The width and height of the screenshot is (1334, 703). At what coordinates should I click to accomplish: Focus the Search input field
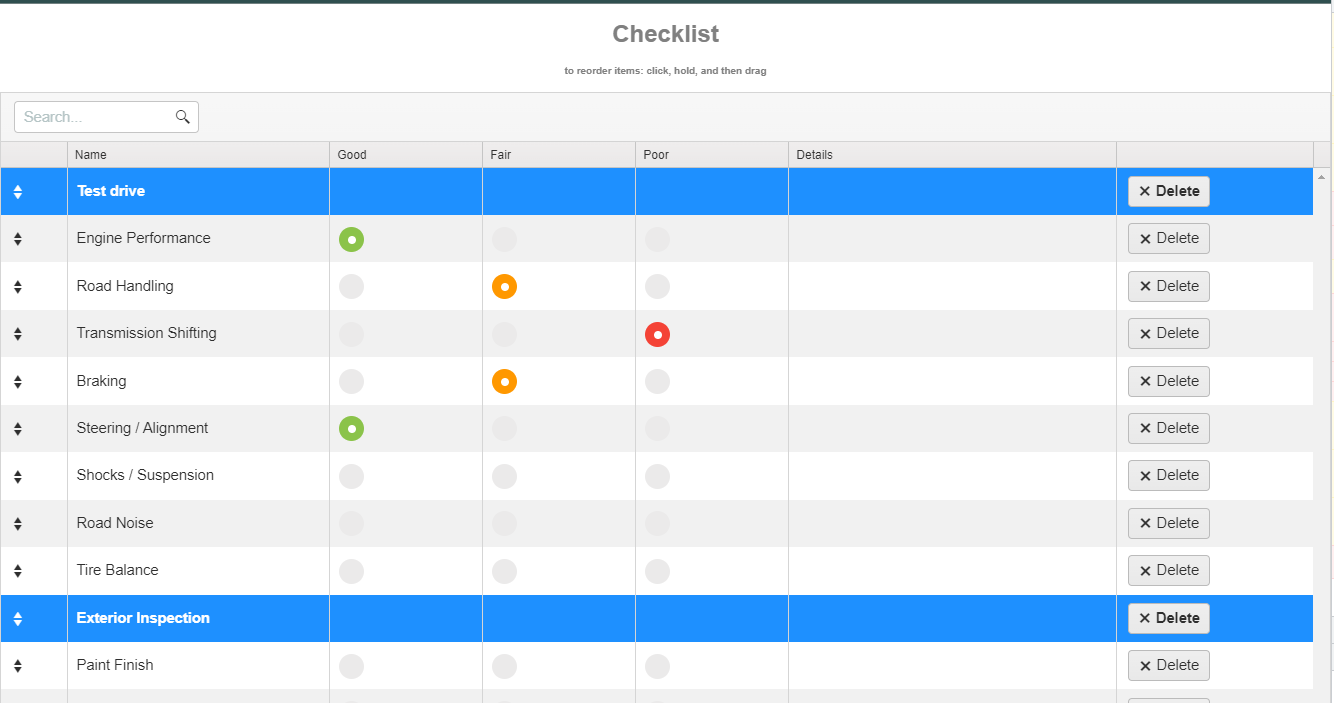[x=95, y=117]
